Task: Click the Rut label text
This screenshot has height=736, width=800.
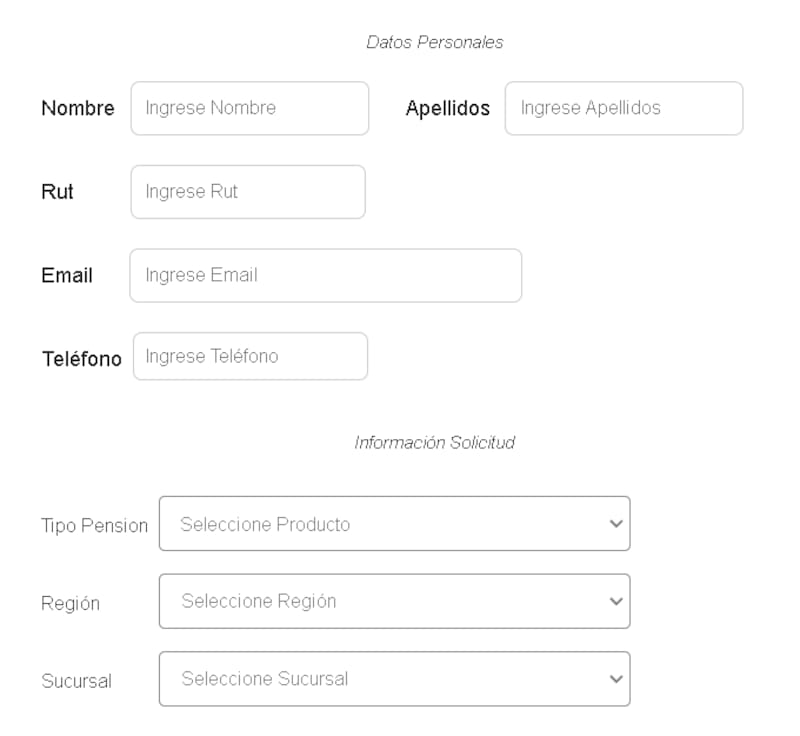Action: point(57,192)
